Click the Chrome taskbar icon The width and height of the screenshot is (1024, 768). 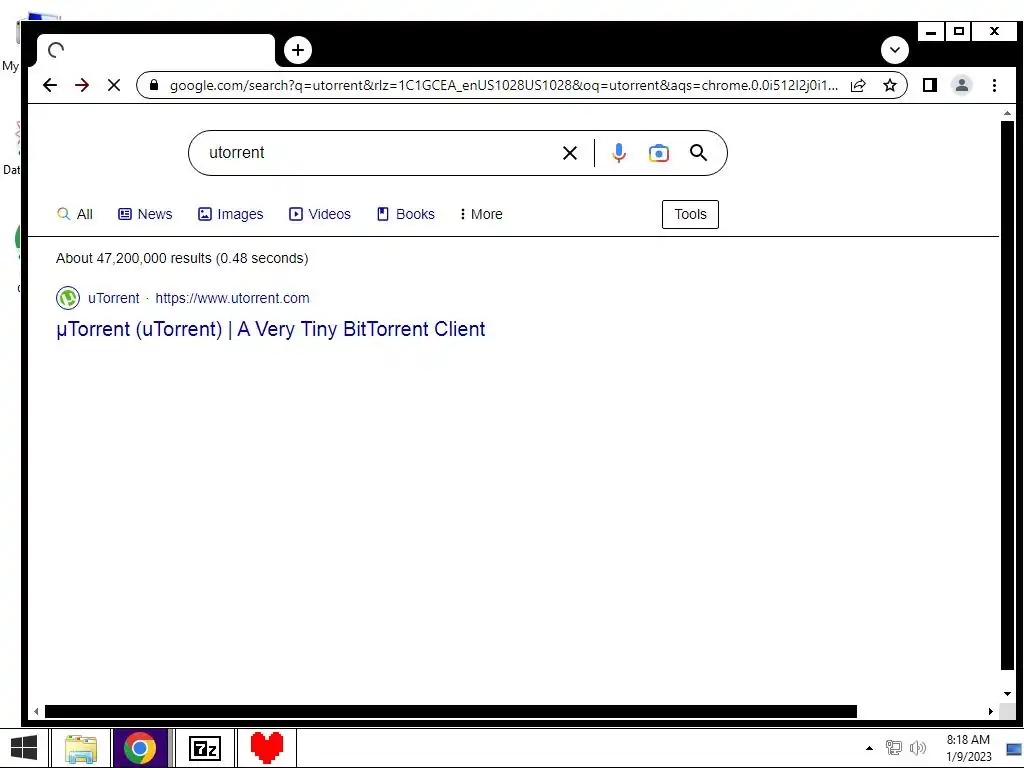coord(140,748)
